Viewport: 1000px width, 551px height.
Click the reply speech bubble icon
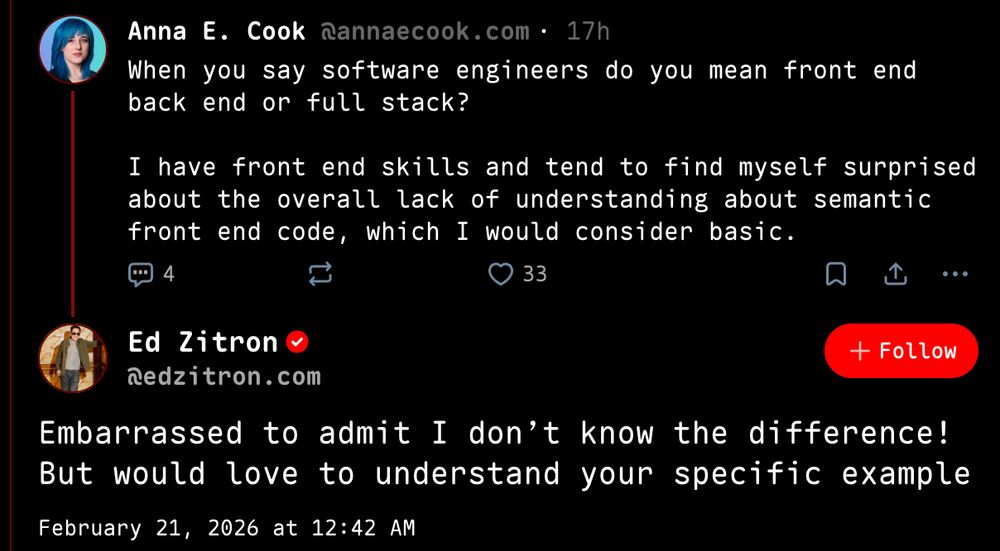141,273
